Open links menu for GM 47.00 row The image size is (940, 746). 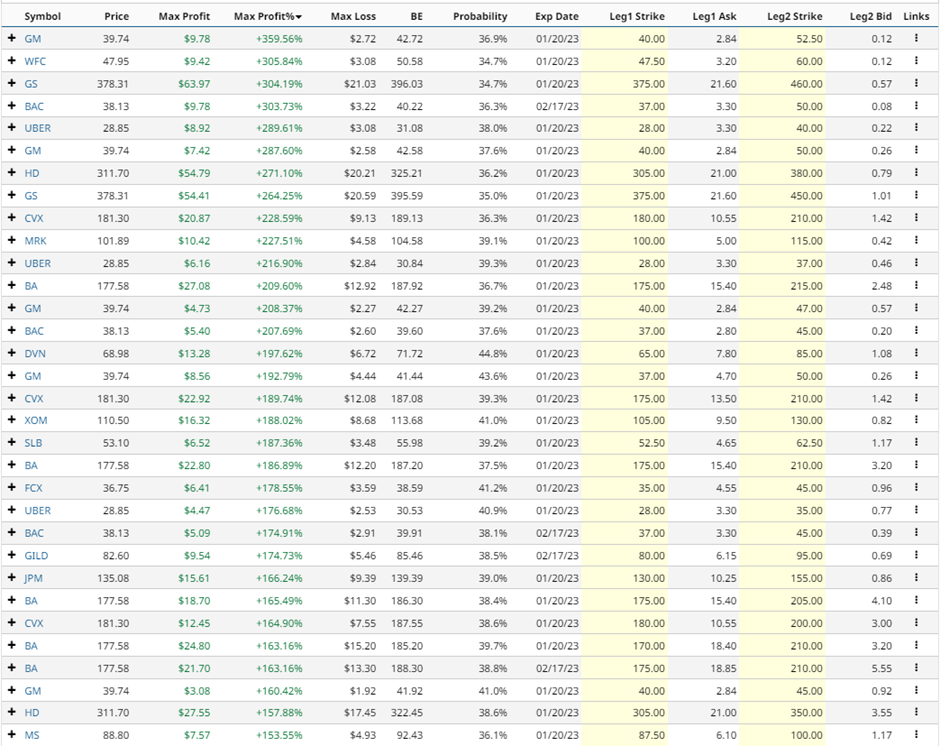pyautogui.click(x=916, y=308)
